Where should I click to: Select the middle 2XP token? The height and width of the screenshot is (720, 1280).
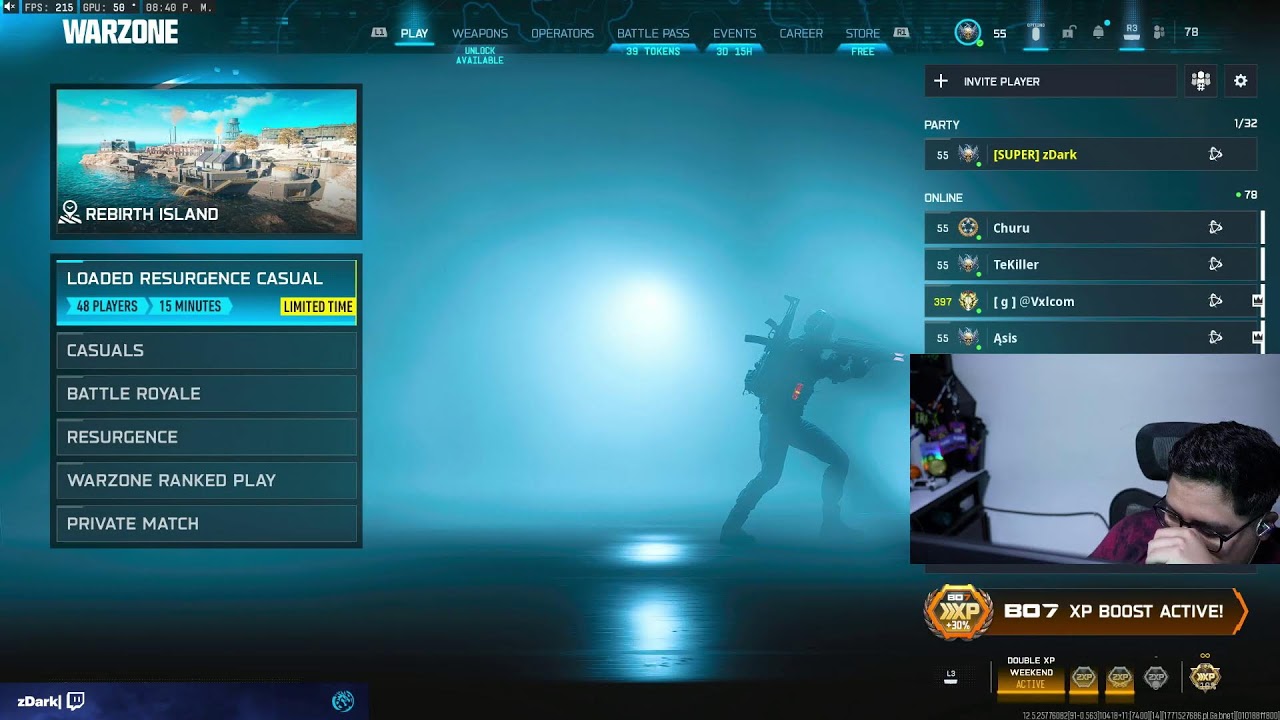[1120, 677]
